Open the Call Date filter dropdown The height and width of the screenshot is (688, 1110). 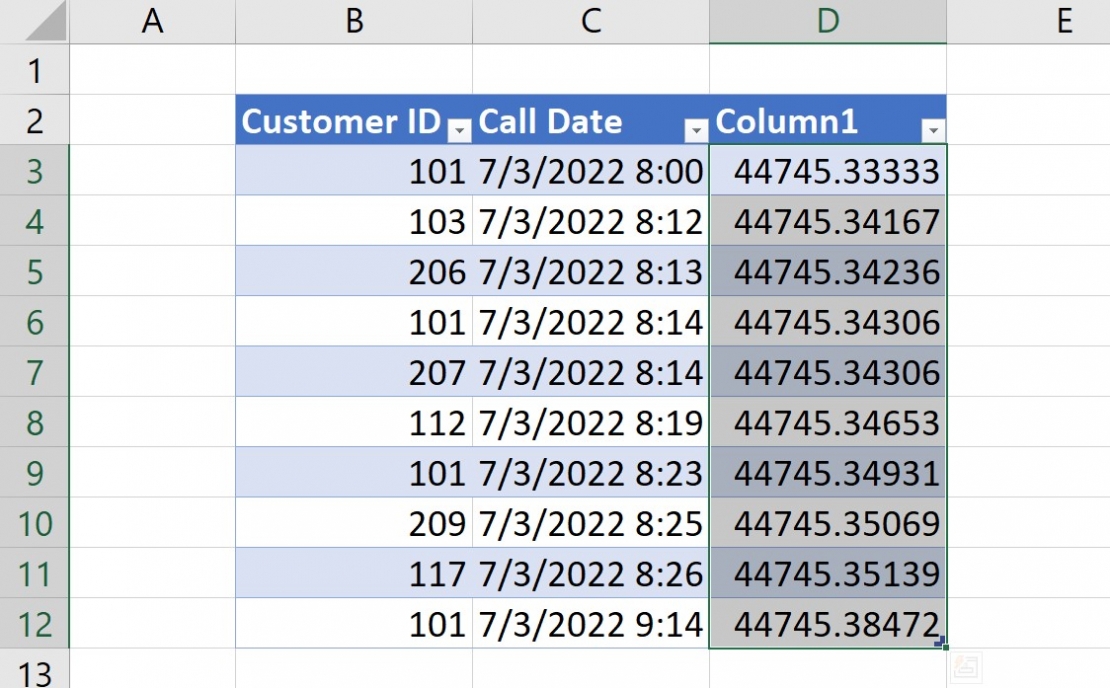695,130
